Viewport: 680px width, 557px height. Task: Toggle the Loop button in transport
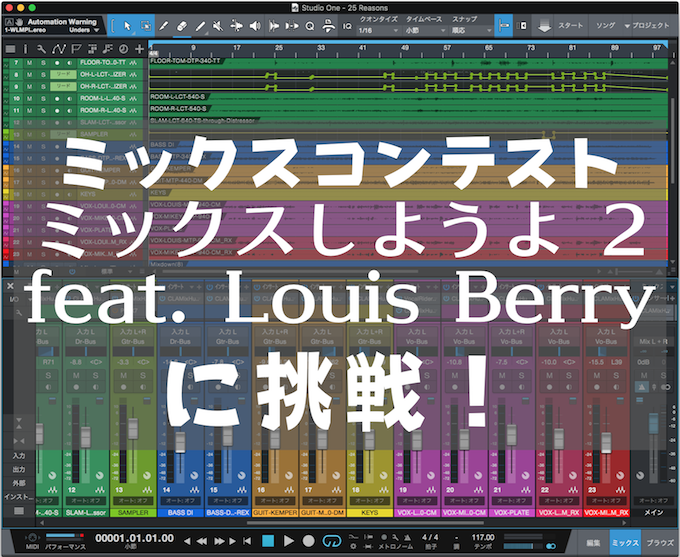pyautogui.click(x=332, y=541)
